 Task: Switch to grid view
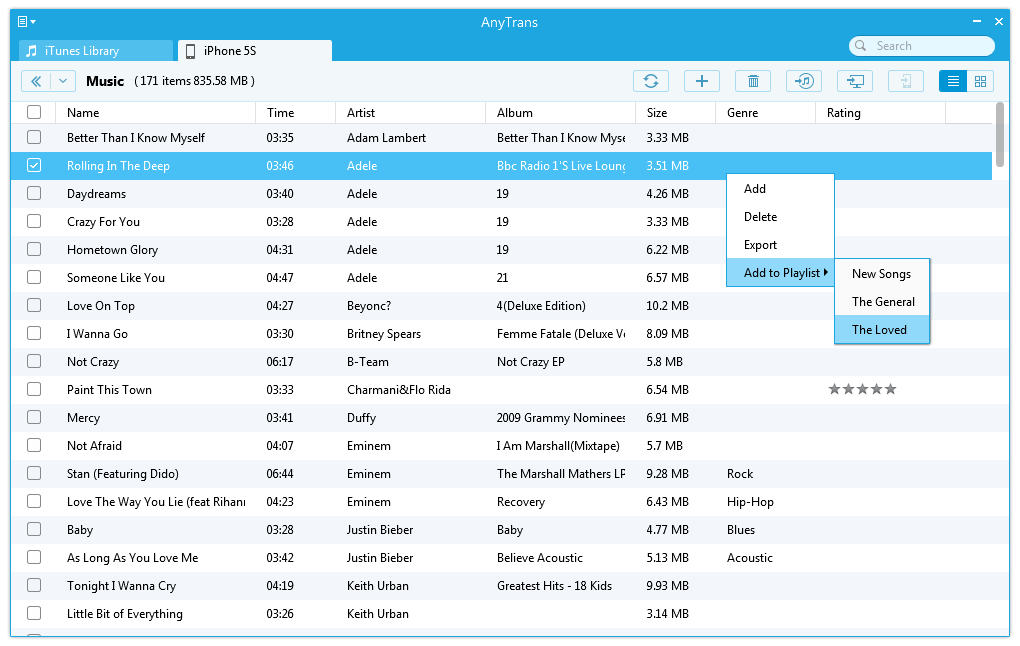pyautogui.click(x=980, y=81)
